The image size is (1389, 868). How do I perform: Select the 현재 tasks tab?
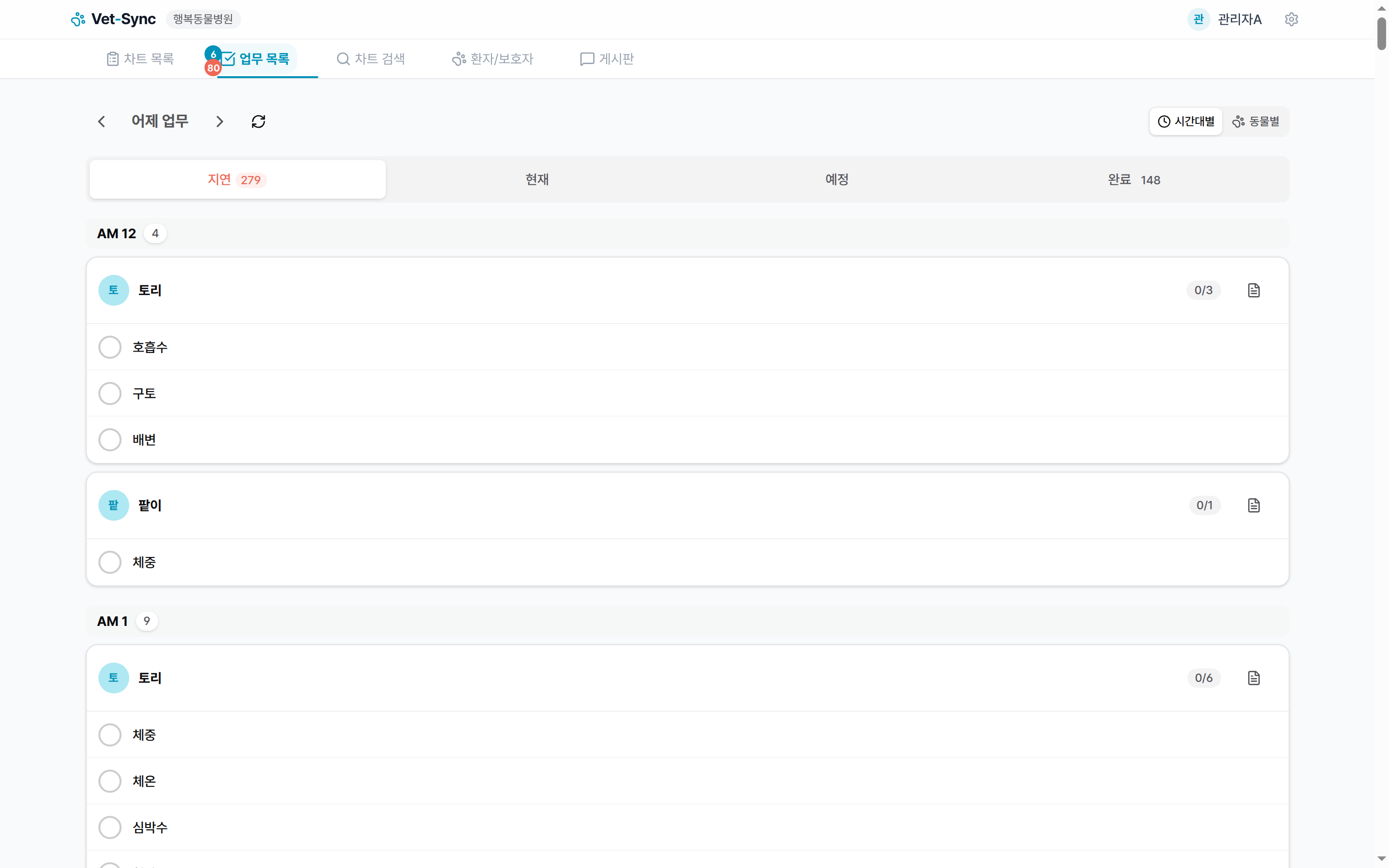(537, 180)
